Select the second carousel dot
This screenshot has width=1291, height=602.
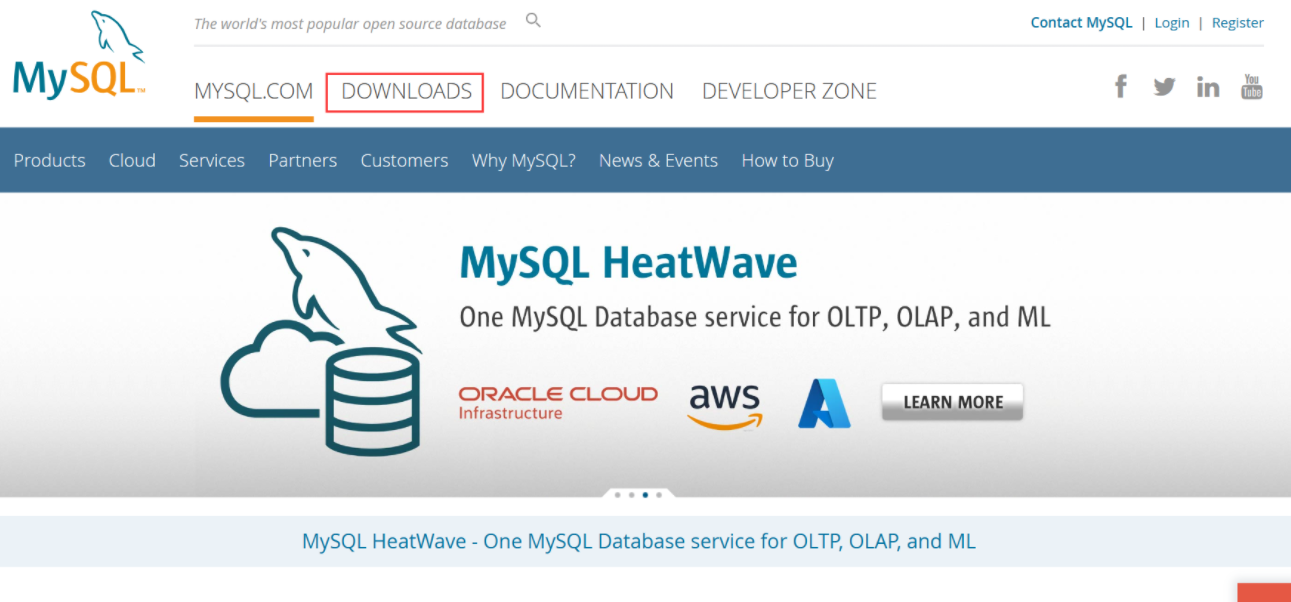(x=631, y=495)
